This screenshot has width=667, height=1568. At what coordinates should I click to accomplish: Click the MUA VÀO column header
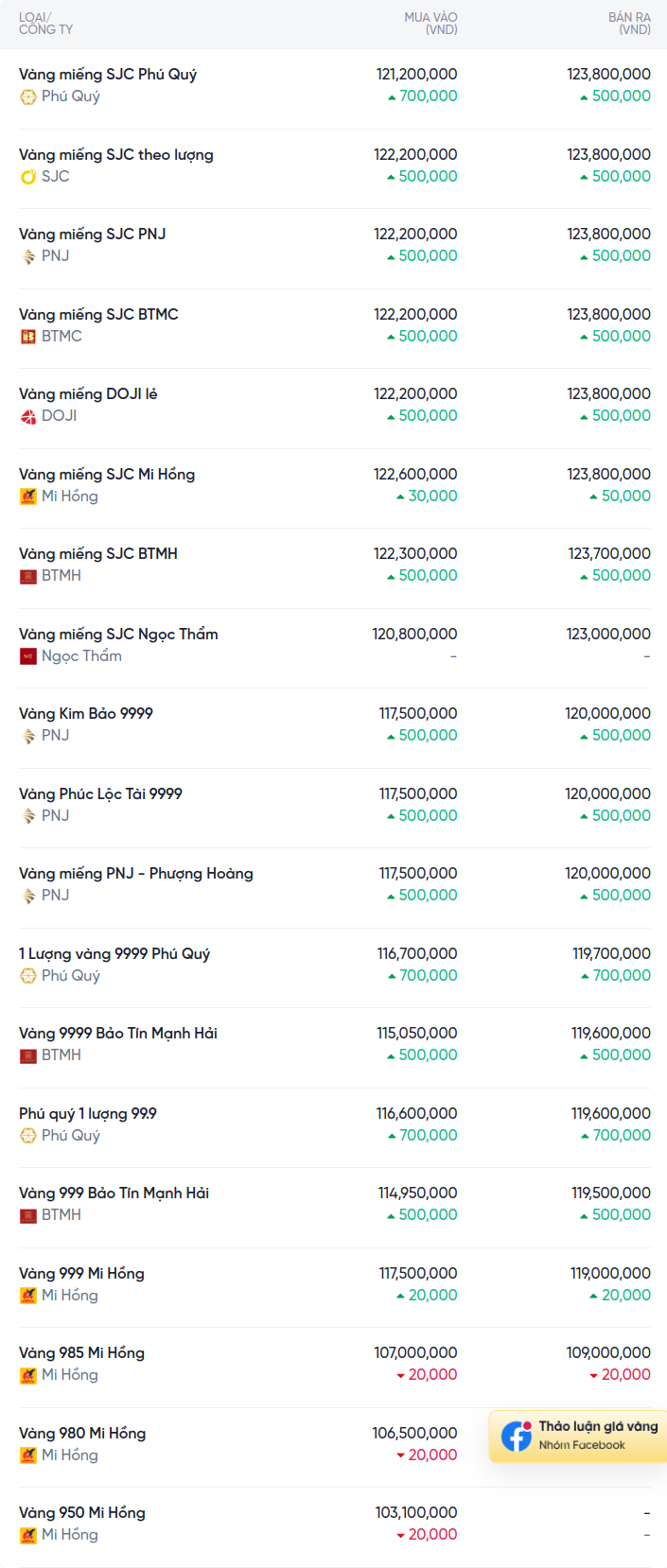[430, 24]
